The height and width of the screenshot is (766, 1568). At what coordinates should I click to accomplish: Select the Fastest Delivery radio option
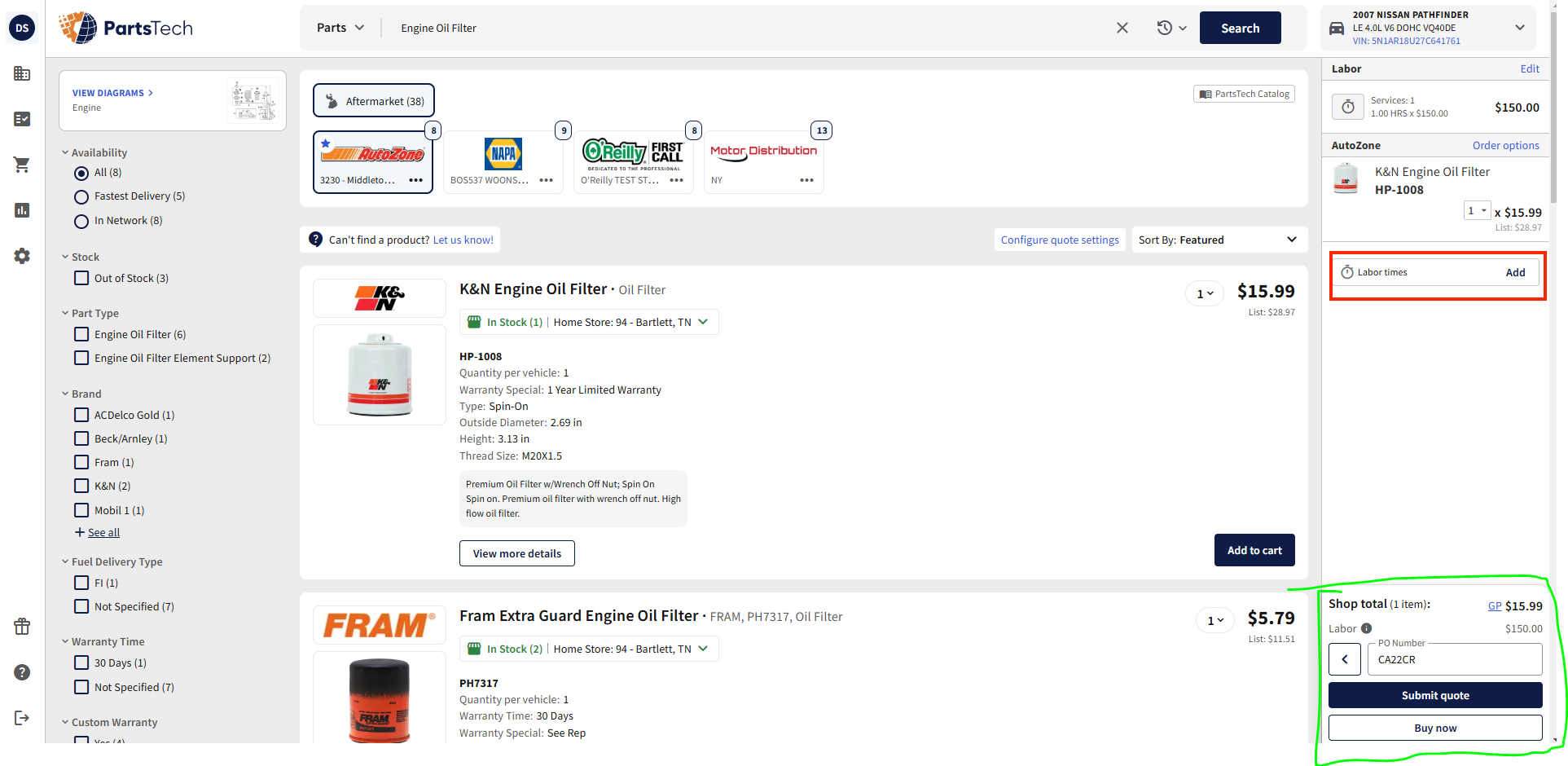coord(81,196)
